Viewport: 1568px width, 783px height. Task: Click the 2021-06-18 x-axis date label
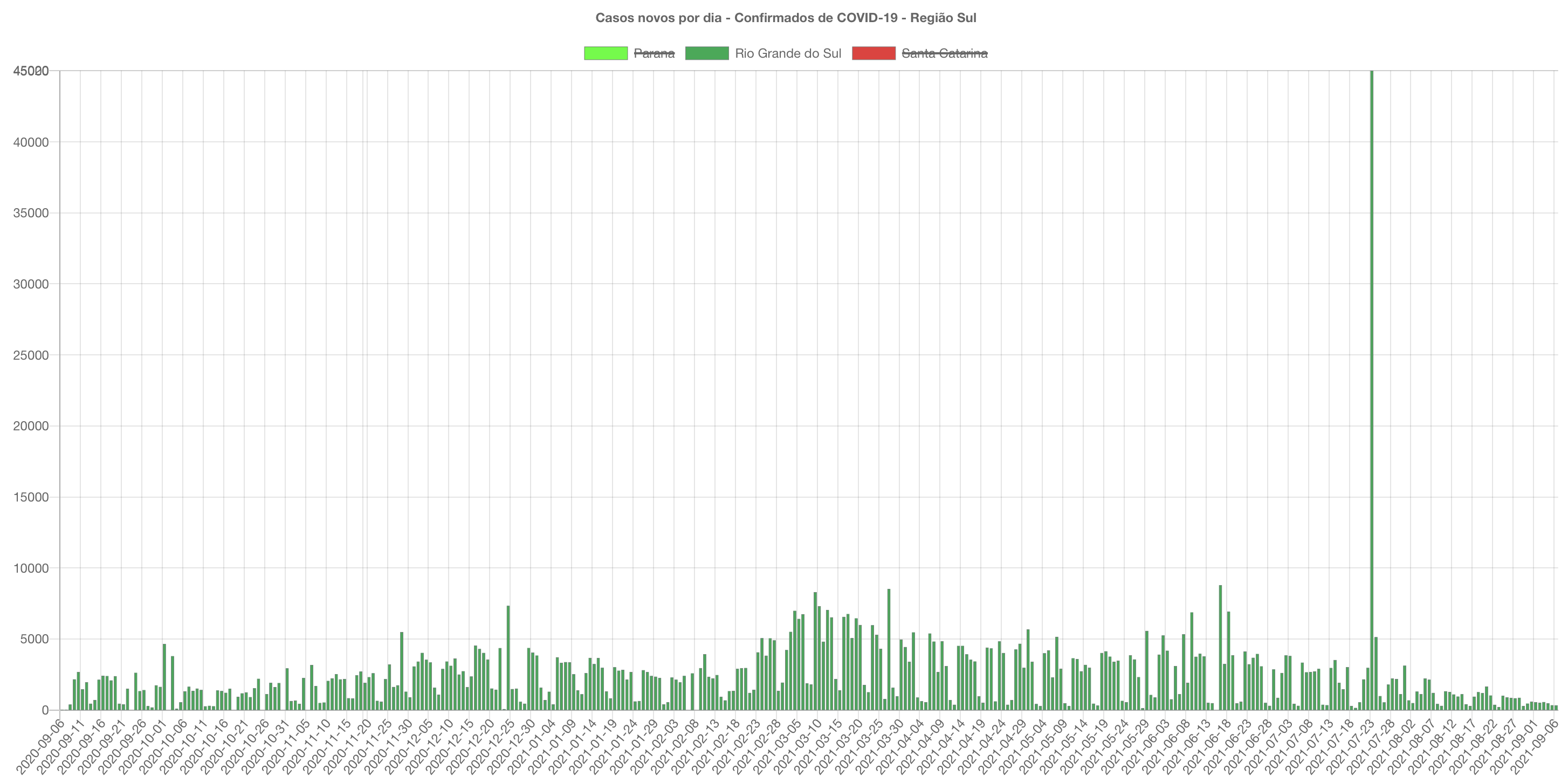pos(1208,746)
